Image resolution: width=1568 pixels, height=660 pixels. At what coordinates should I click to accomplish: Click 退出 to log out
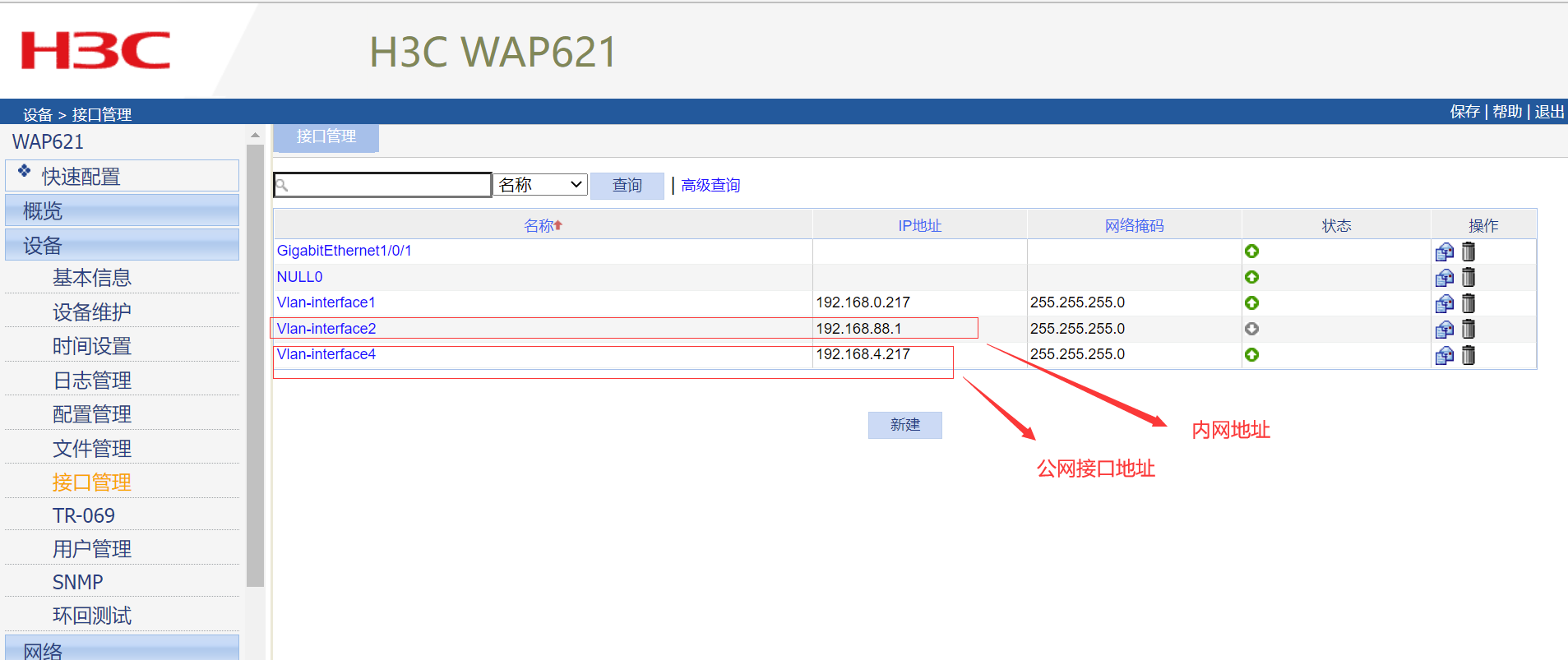[x=1550, y=112]
